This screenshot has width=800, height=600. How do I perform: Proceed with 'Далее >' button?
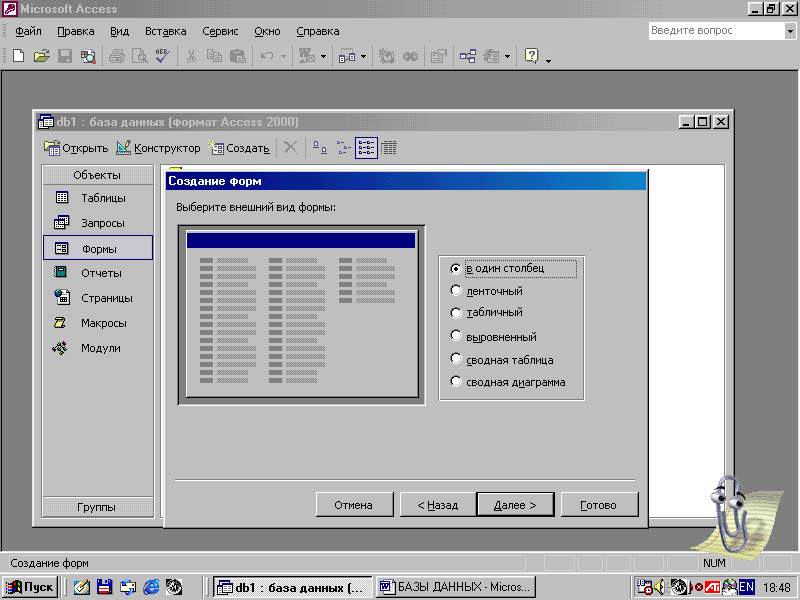515,505
